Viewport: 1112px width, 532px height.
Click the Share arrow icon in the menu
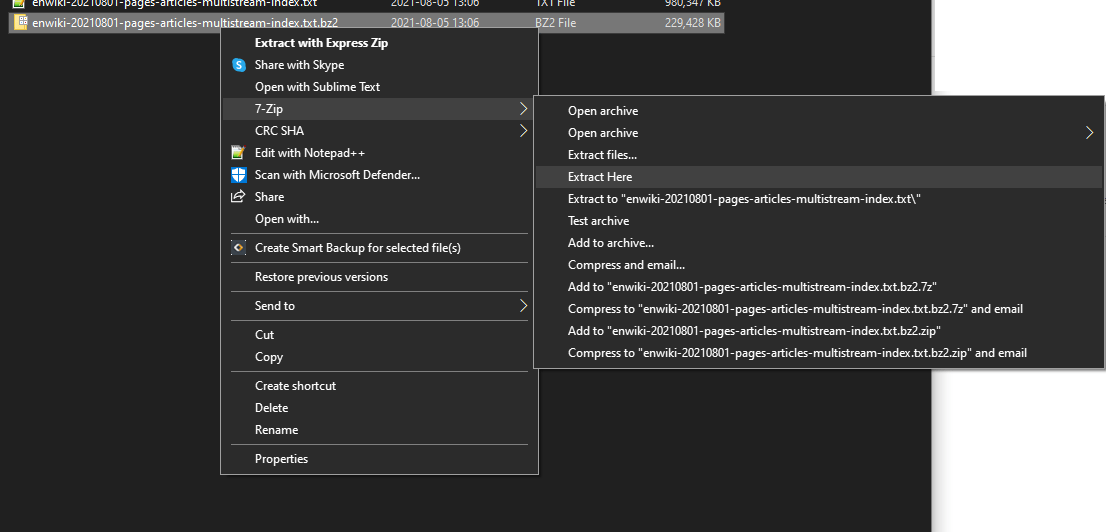pos(239,197)
